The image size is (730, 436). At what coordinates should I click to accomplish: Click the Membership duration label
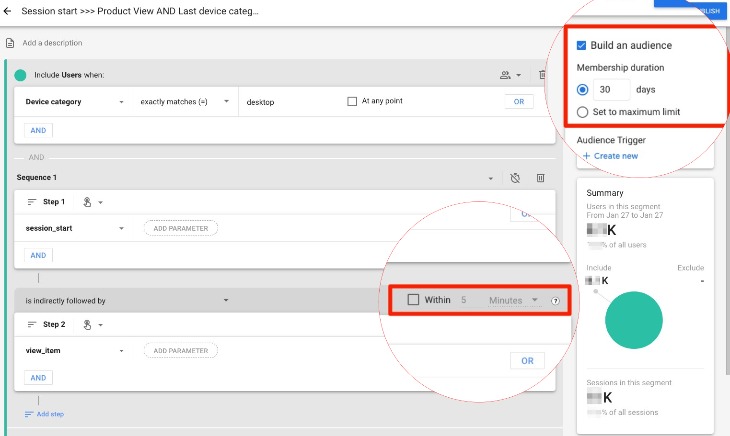620,67
